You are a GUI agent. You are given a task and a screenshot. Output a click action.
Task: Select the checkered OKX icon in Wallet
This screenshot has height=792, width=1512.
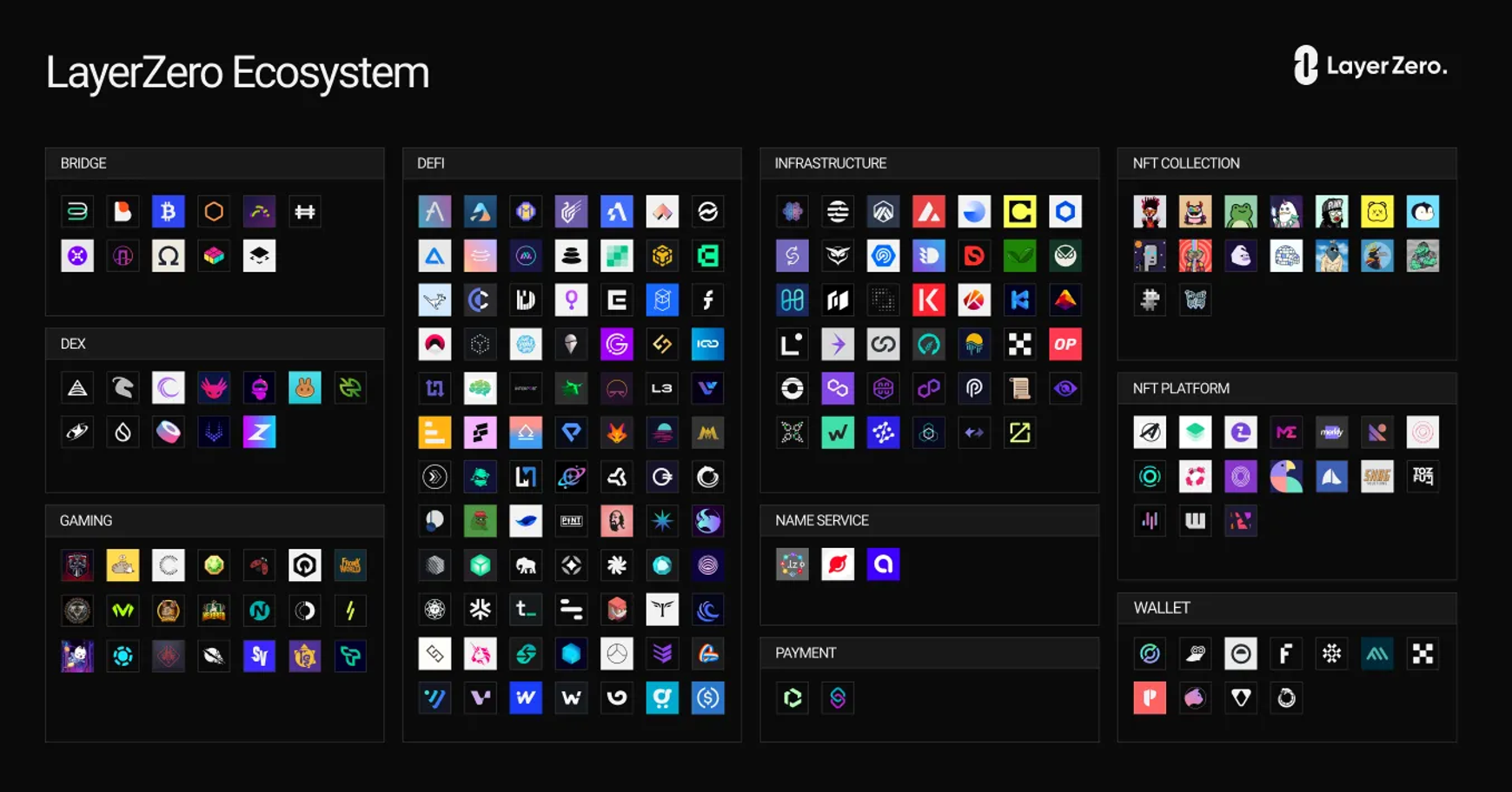1422,654
